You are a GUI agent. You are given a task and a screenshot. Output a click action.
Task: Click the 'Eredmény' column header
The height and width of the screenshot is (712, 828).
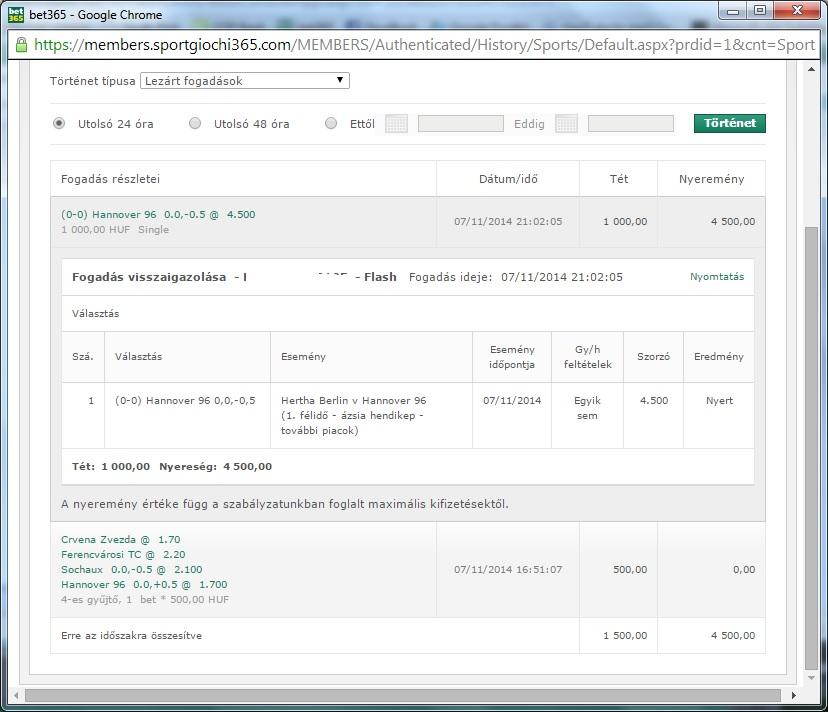click(x=719, y=357)
